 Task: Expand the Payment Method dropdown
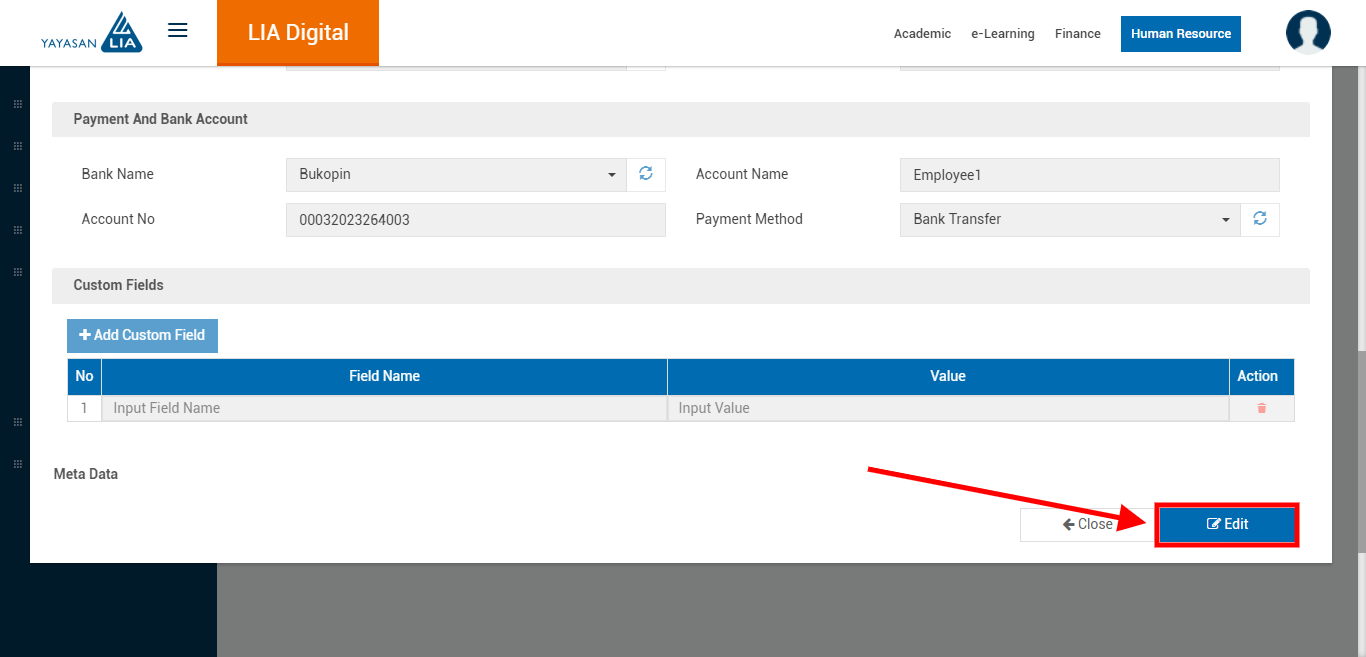tap(1070, 220)
